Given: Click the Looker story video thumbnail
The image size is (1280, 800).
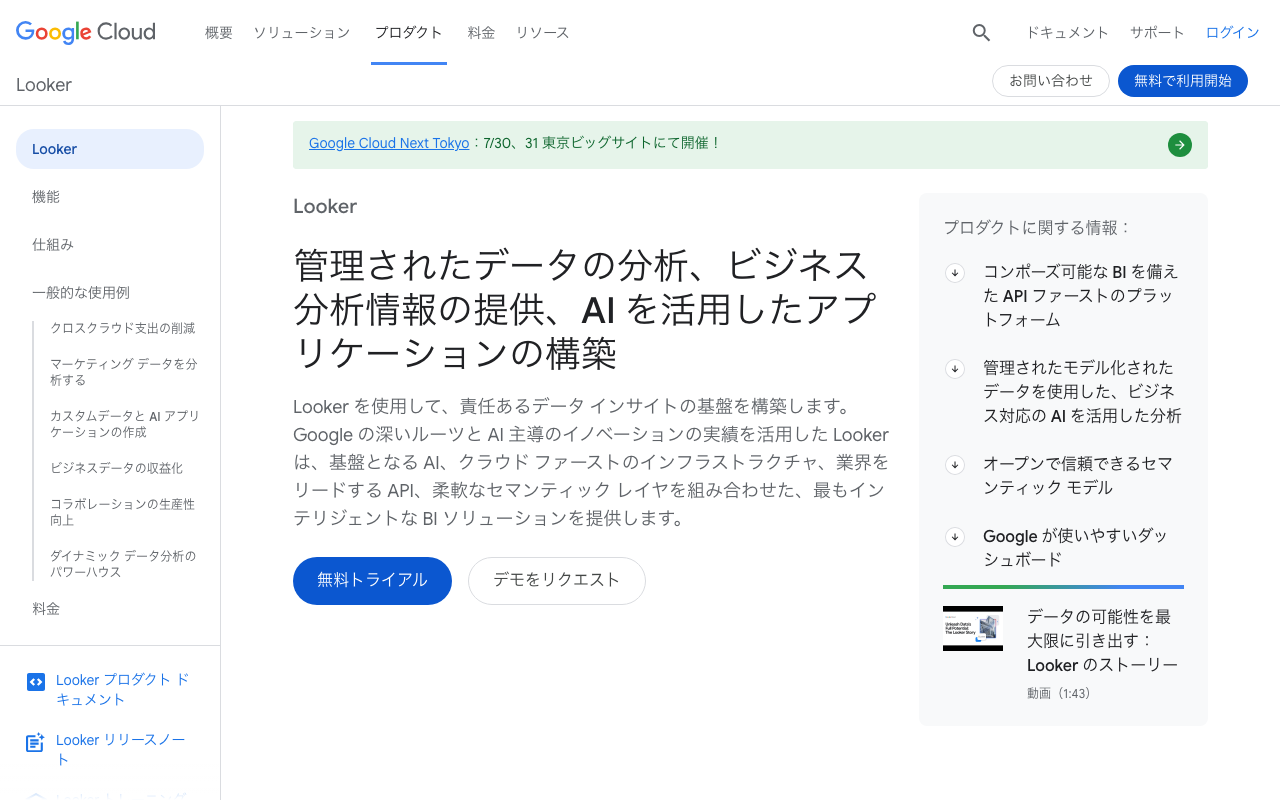Looking at the screenshot, I should 973,628.
